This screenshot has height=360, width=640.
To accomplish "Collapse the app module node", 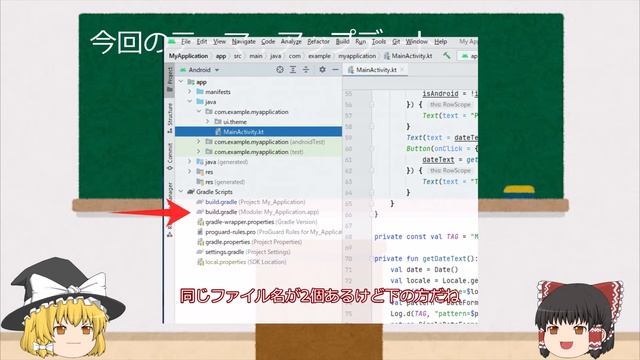I will click(181, 82).
